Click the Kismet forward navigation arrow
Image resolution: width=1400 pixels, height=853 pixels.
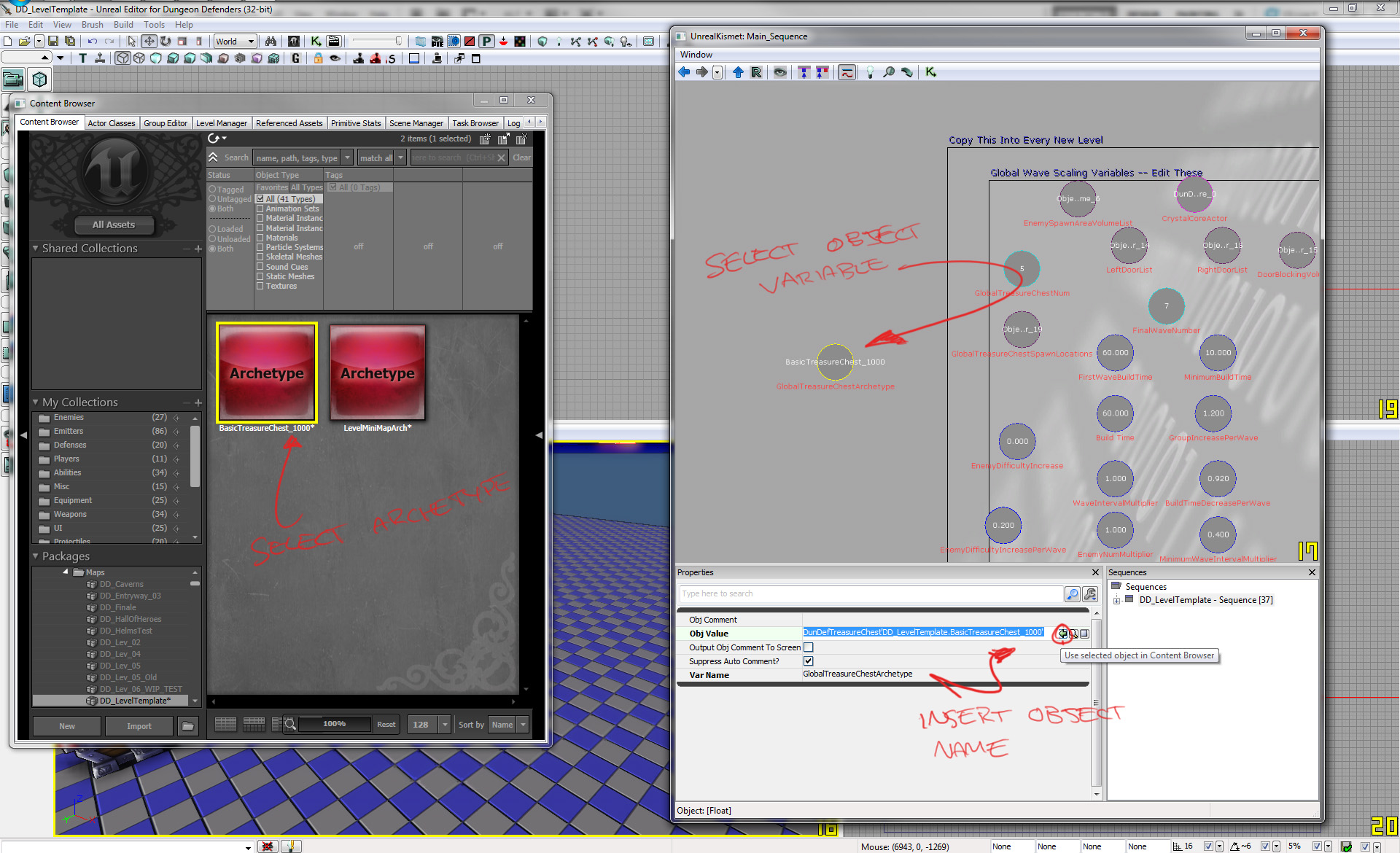(x=701, y=72)
